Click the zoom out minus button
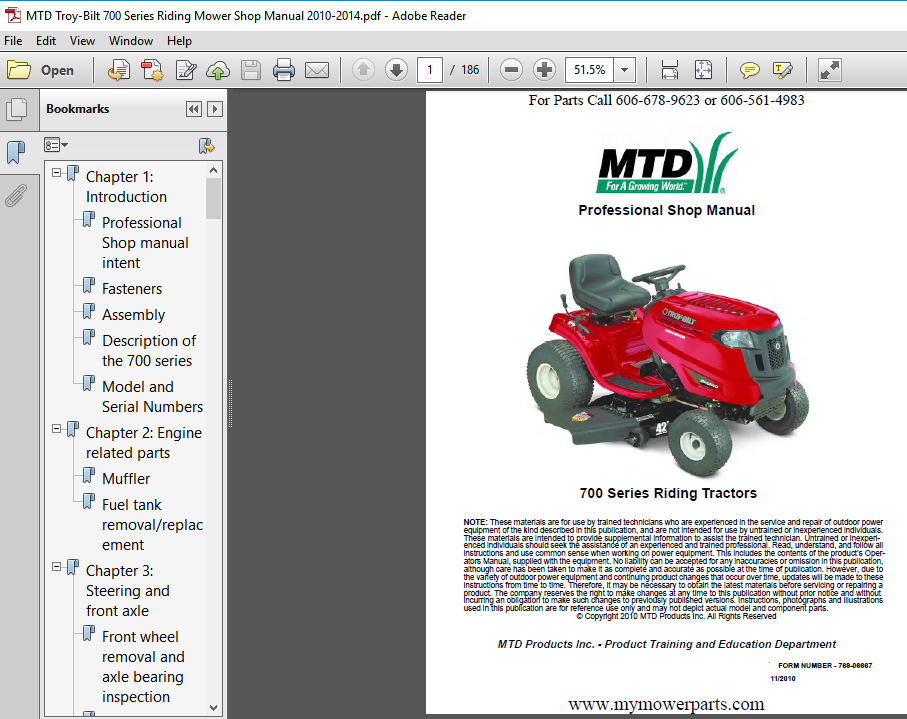This screenshot has width=907, height=719. click(511, 70)
